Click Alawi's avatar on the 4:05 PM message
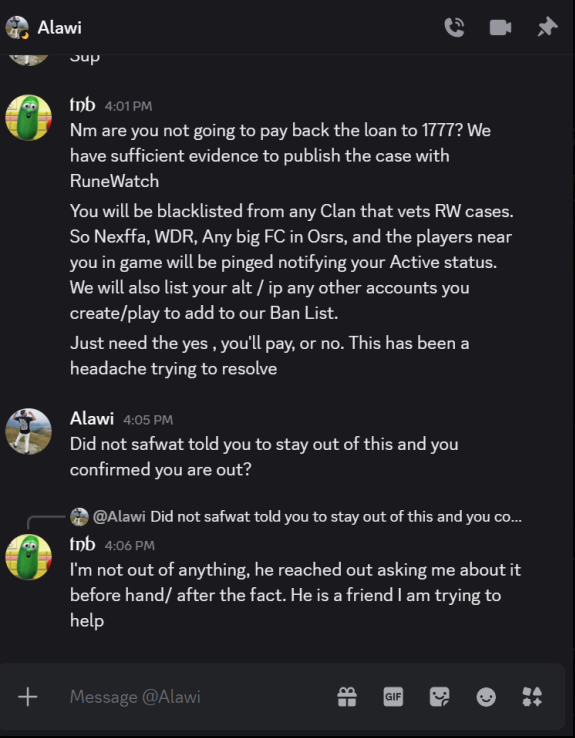The height and width of the screenshot is (738, 575). (x=28, y=431)
